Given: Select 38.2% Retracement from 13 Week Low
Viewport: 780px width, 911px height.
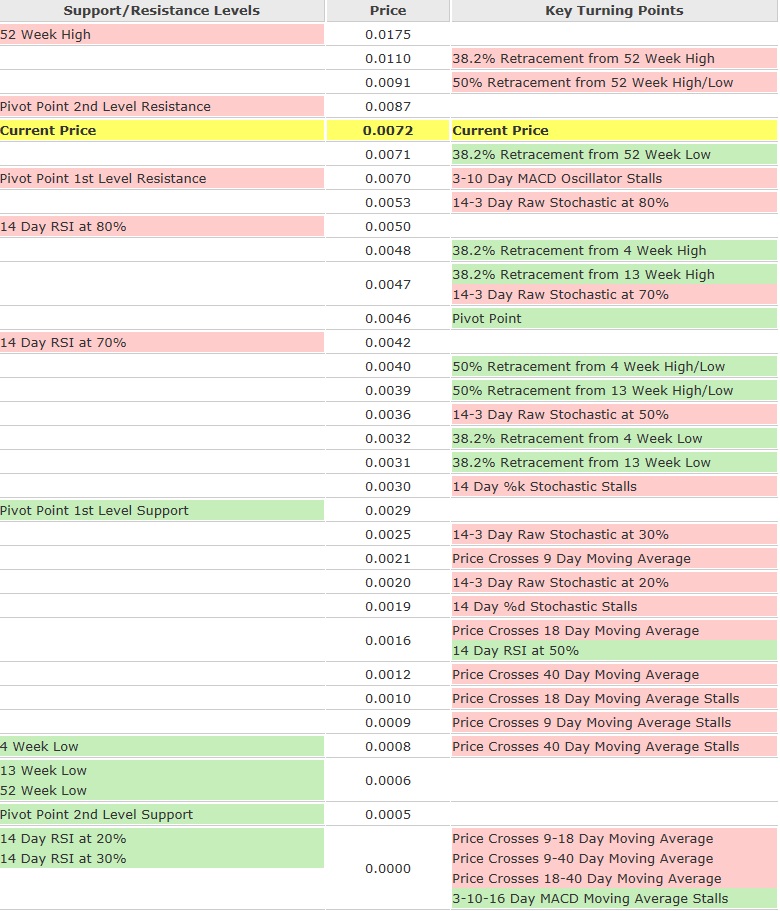Looking at the screenshot, I should [x=614, y=462].
